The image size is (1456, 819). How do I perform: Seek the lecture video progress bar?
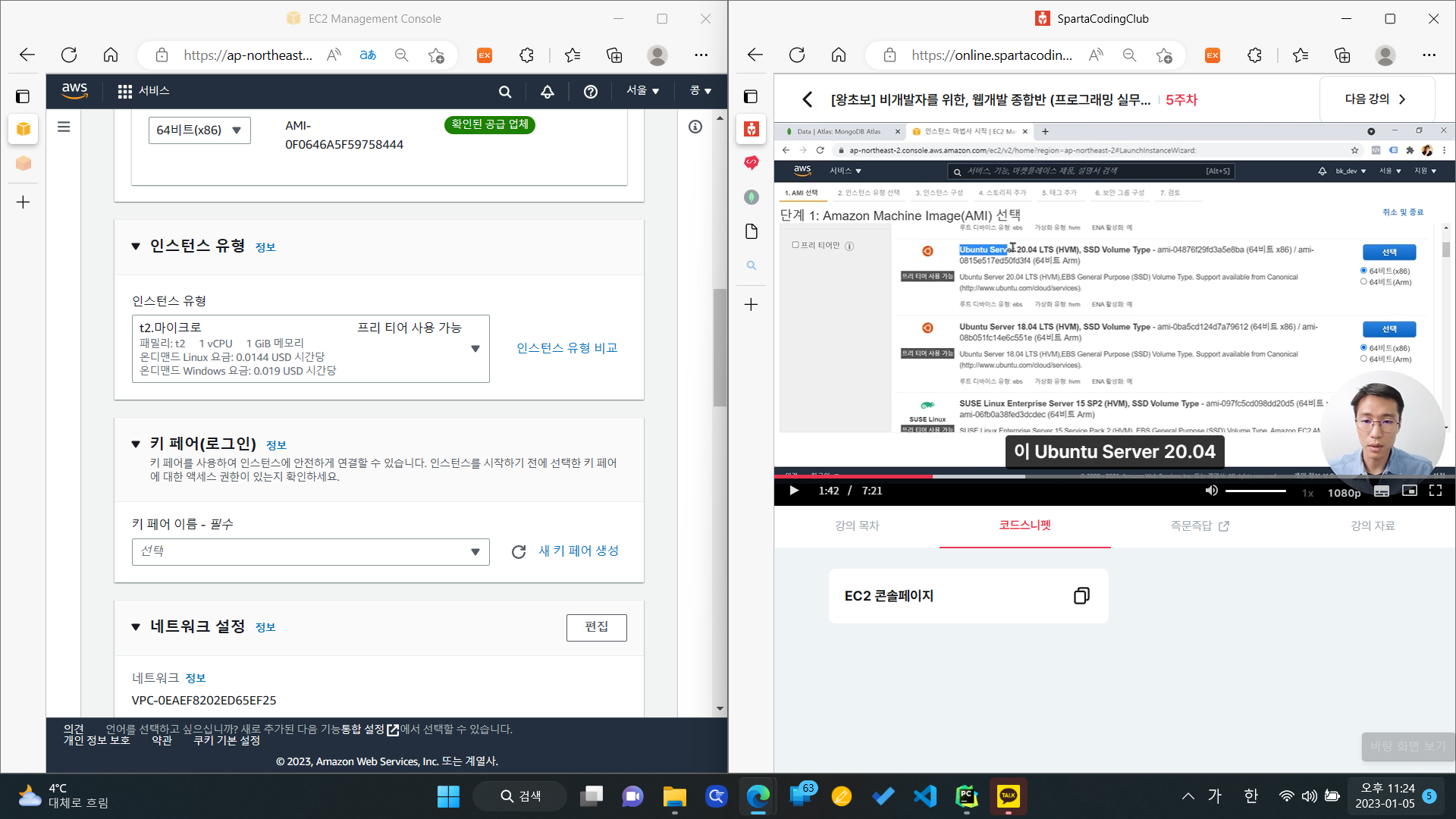coord(1115,476)
